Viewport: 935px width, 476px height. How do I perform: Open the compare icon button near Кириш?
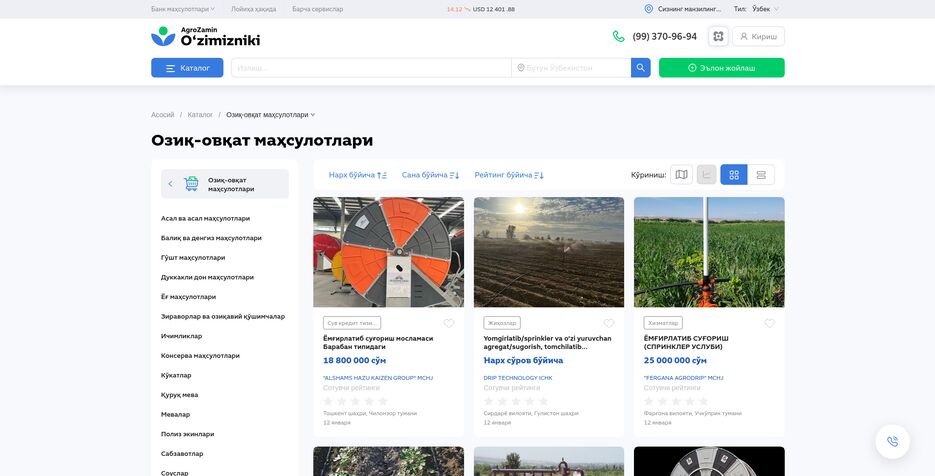coord(718,36)
